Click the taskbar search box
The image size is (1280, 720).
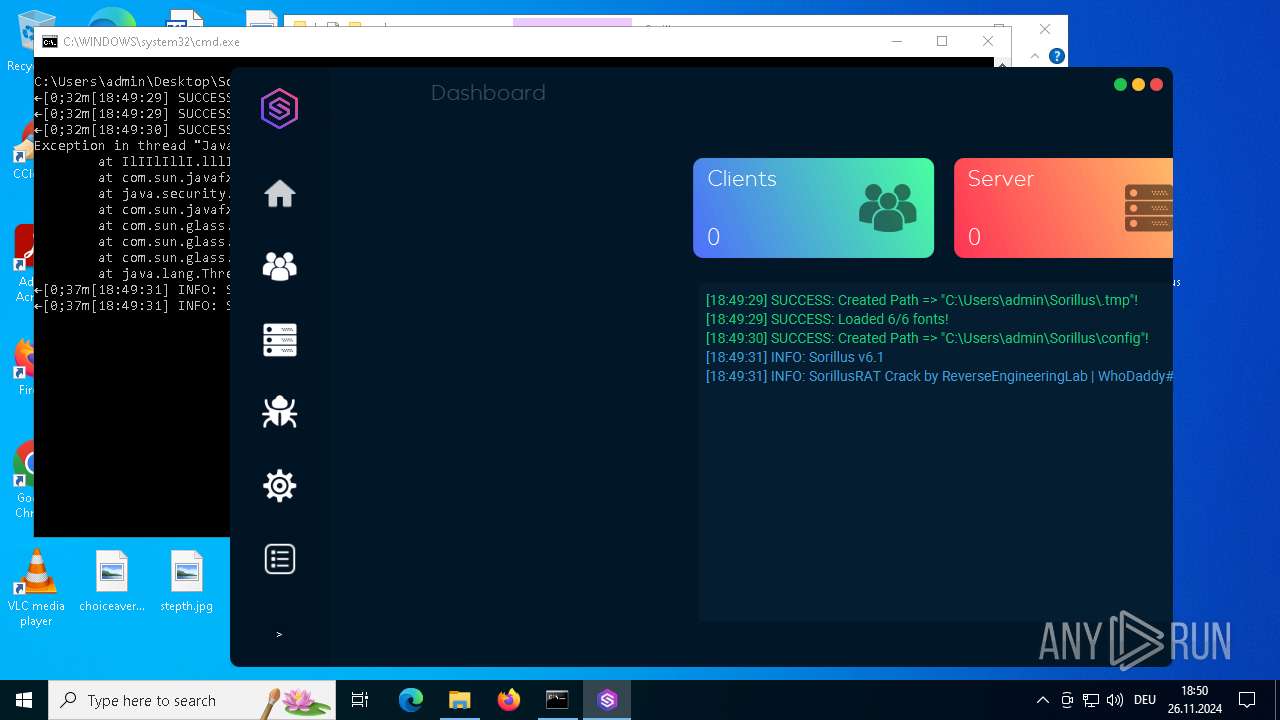192,700
